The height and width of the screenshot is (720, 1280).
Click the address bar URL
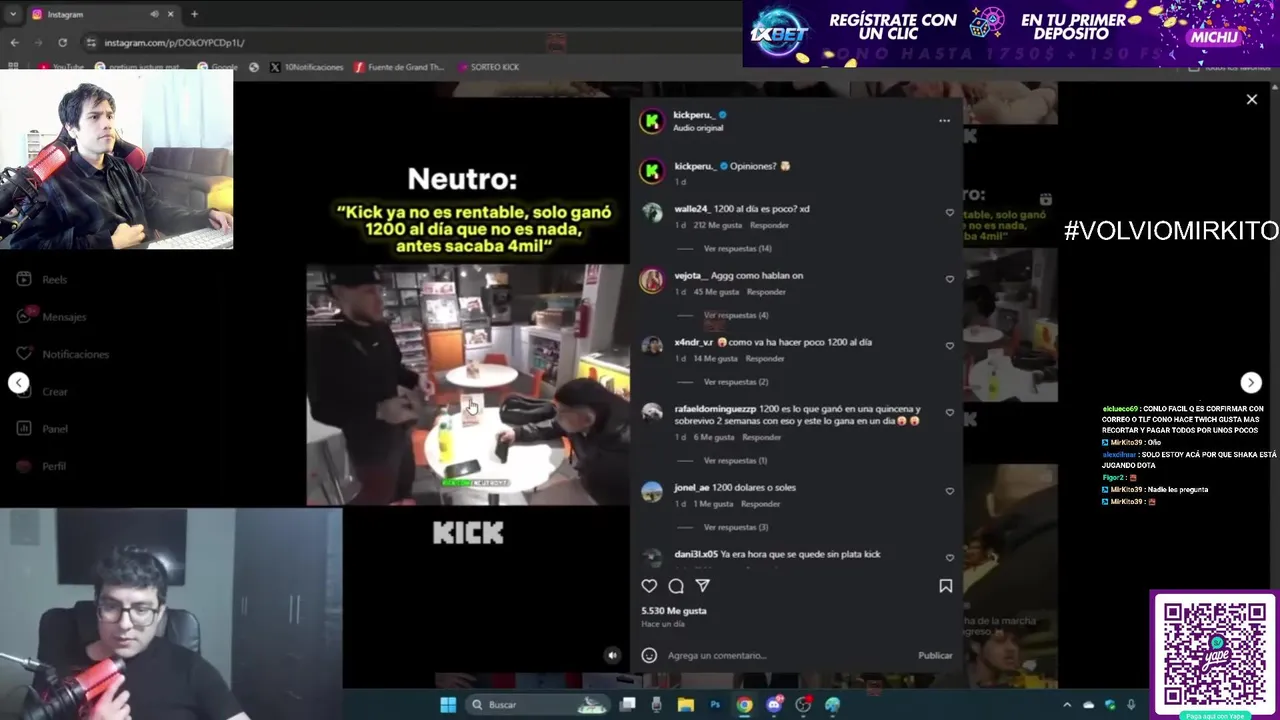(174, 43)
